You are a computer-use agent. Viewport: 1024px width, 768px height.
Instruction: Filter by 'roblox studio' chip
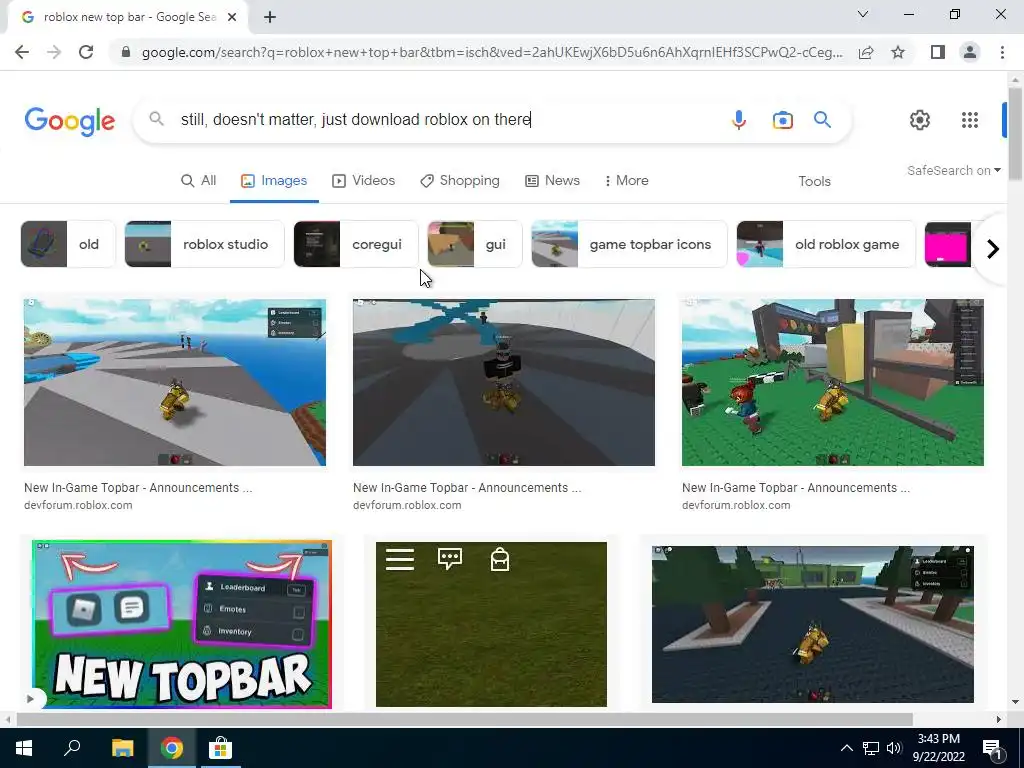[x=204, y=244]
